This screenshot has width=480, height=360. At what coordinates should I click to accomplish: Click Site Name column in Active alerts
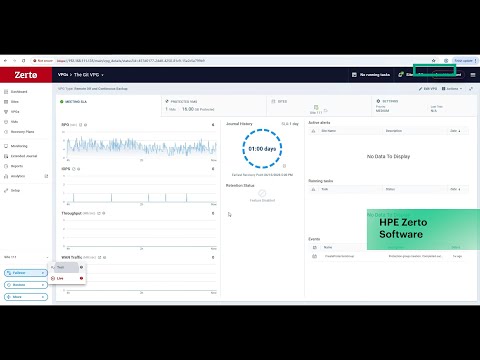tap(329, 131)
